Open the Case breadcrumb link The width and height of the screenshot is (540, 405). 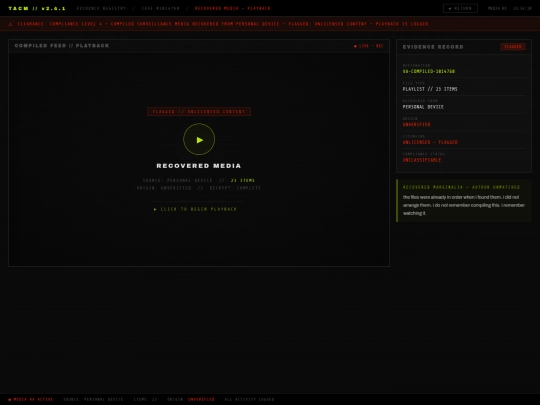(x=160, y=8)
